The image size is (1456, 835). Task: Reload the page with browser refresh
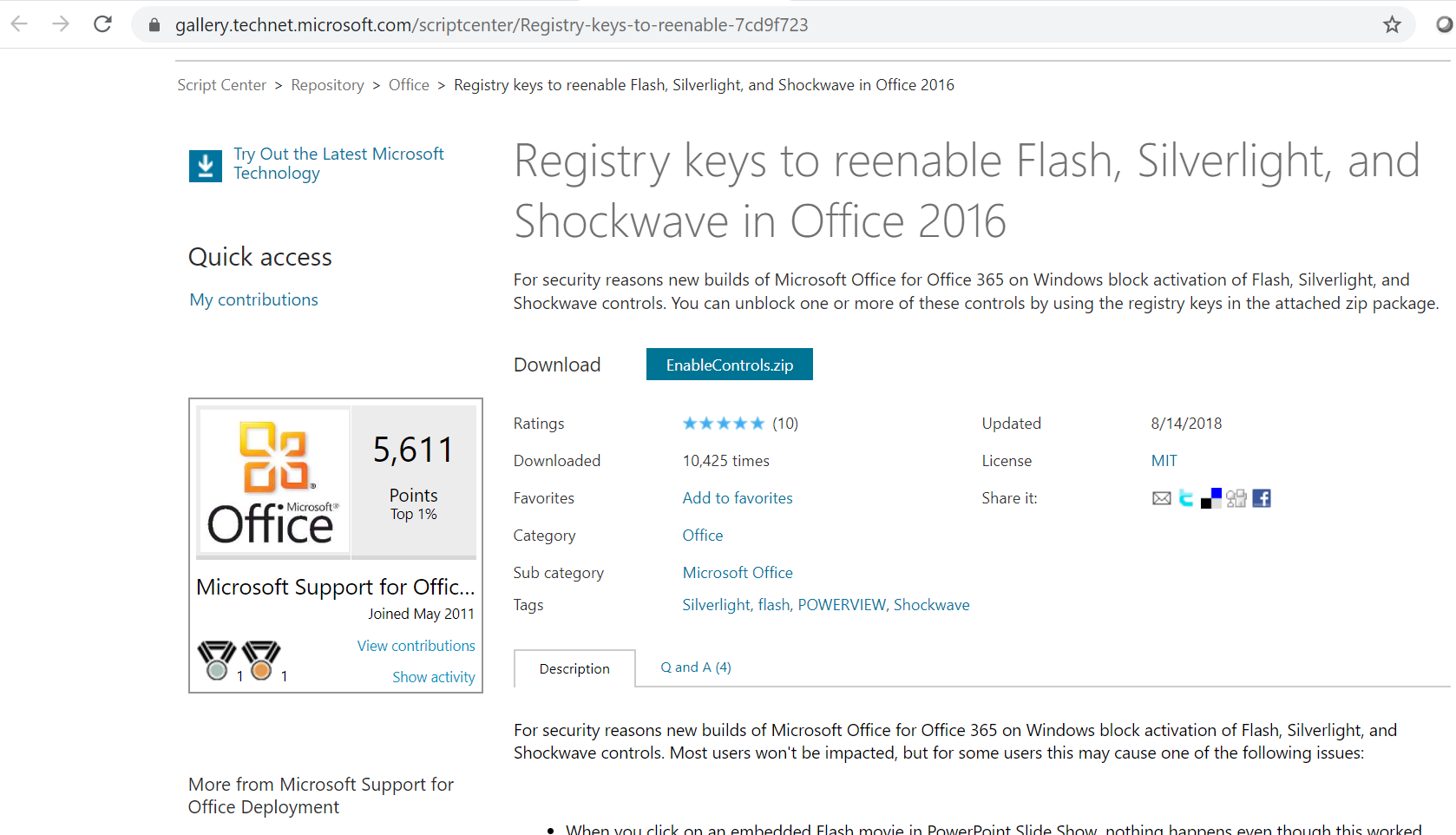tap(102, 24)
